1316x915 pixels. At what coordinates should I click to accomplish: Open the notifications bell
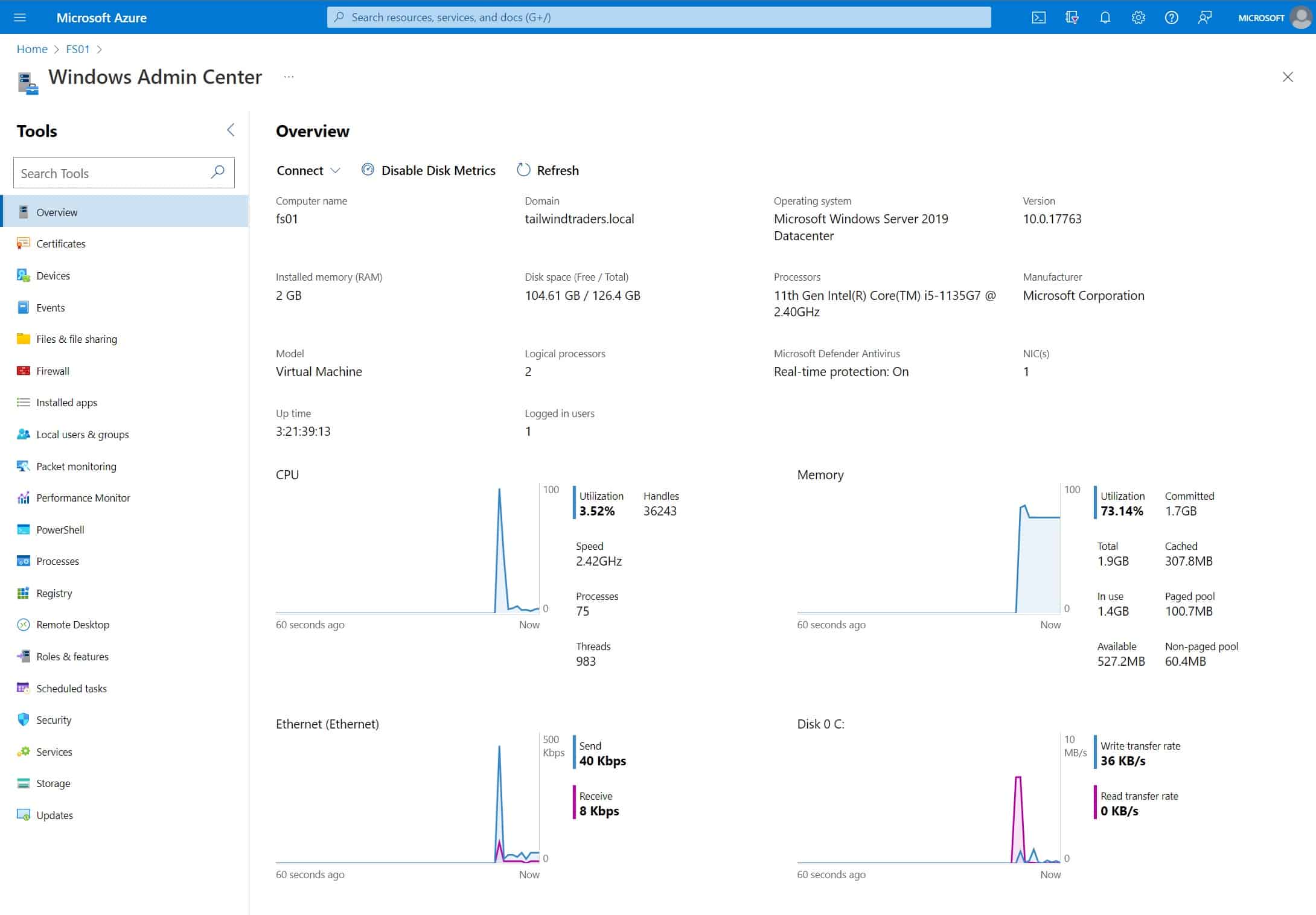[1105, 17]
